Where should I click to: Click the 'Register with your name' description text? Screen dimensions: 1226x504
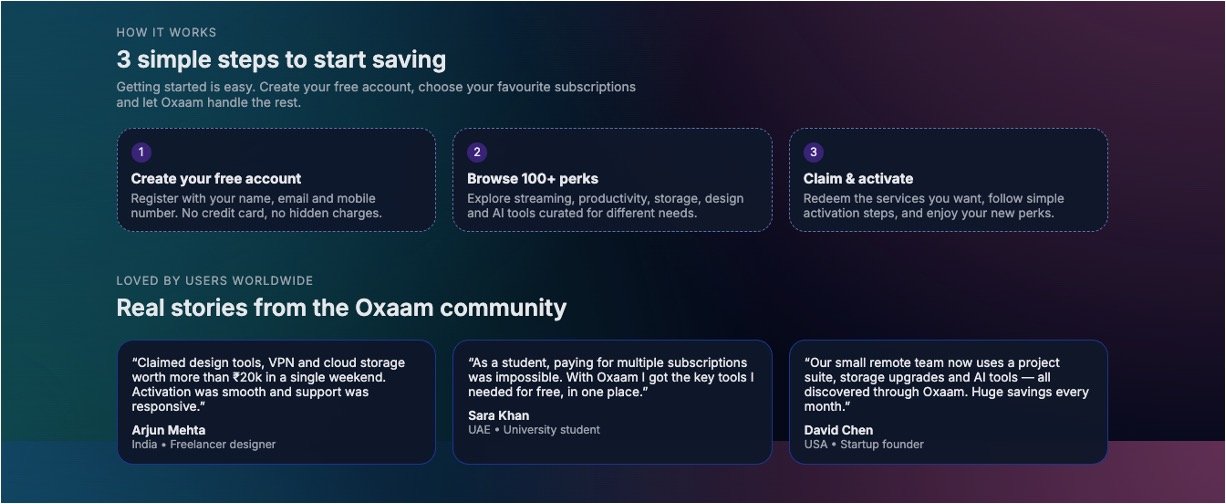(x=256, y=206)
